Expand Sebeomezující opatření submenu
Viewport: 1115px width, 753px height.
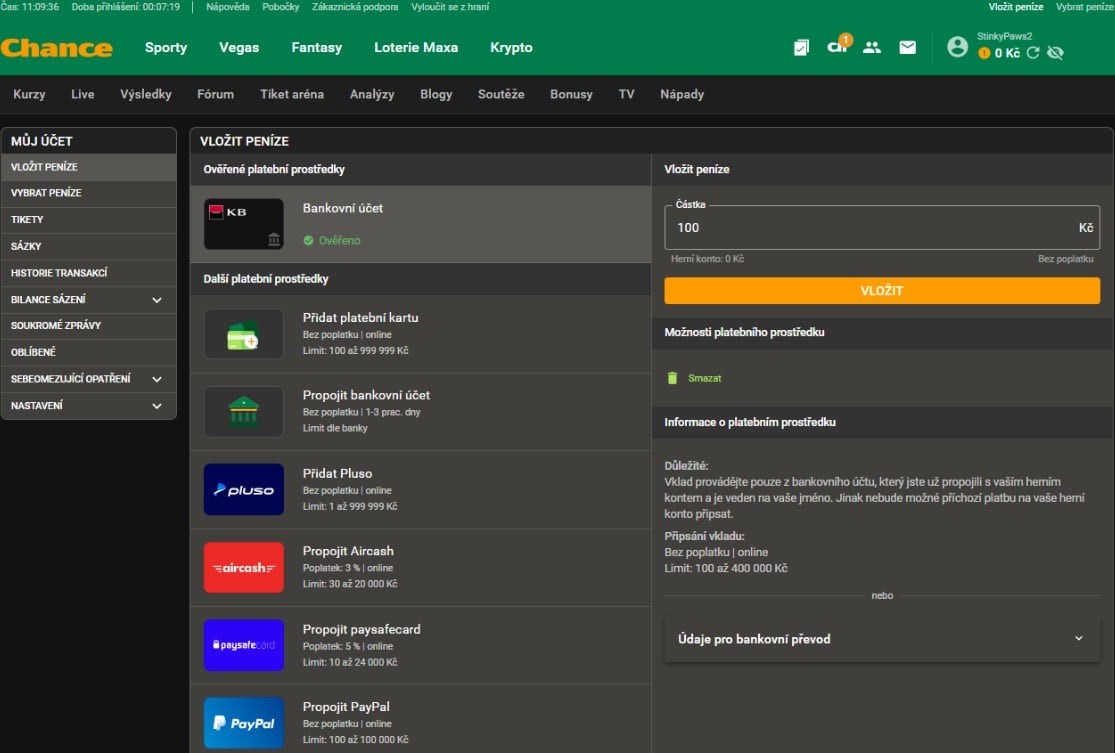click(156, 379)
